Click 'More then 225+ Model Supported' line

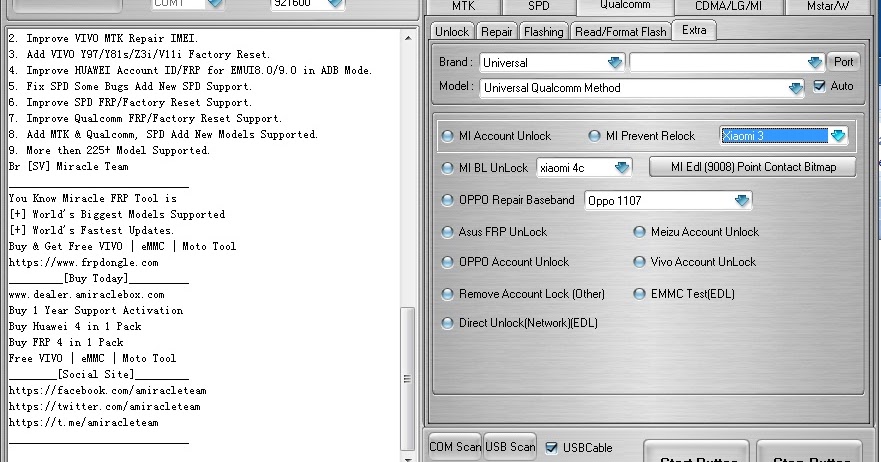[x=109, y=151]
